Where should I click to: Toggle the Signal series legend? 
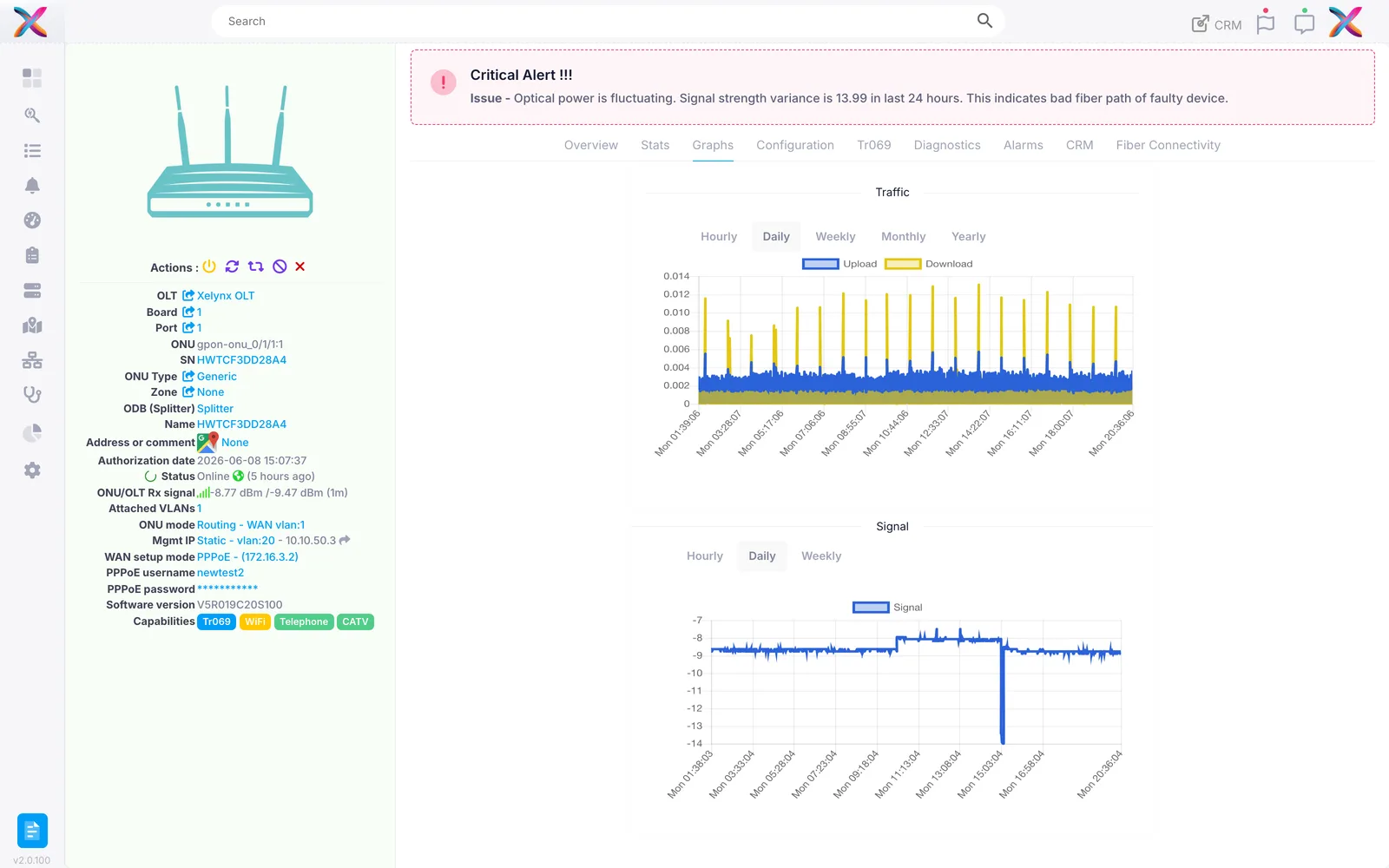click(x=887, y=608)
